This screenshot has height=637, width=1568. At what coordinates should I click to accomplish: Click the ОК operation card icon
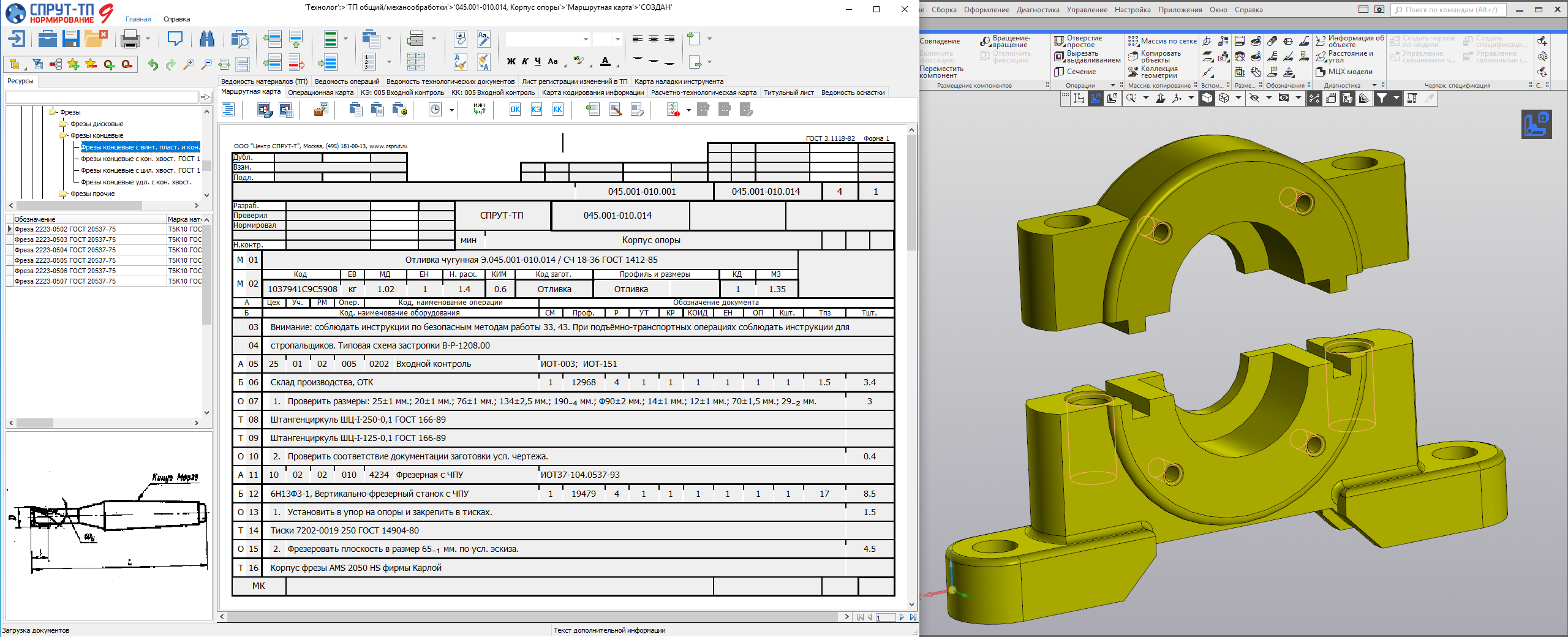click(515, 110)
